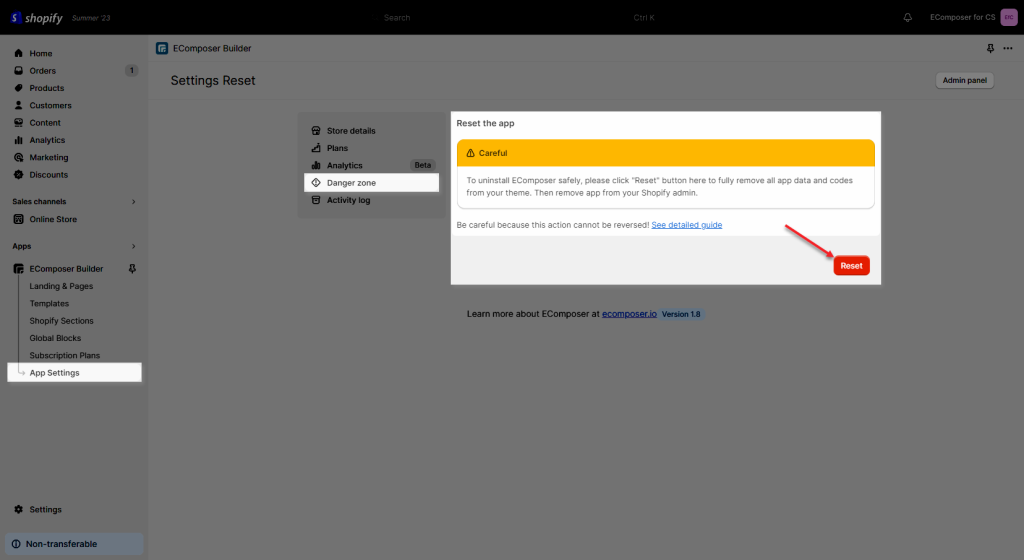Viewport: 1024px width, 560px height.
Task: Click the Products tag icon
Action: click(x=18, y=88)
